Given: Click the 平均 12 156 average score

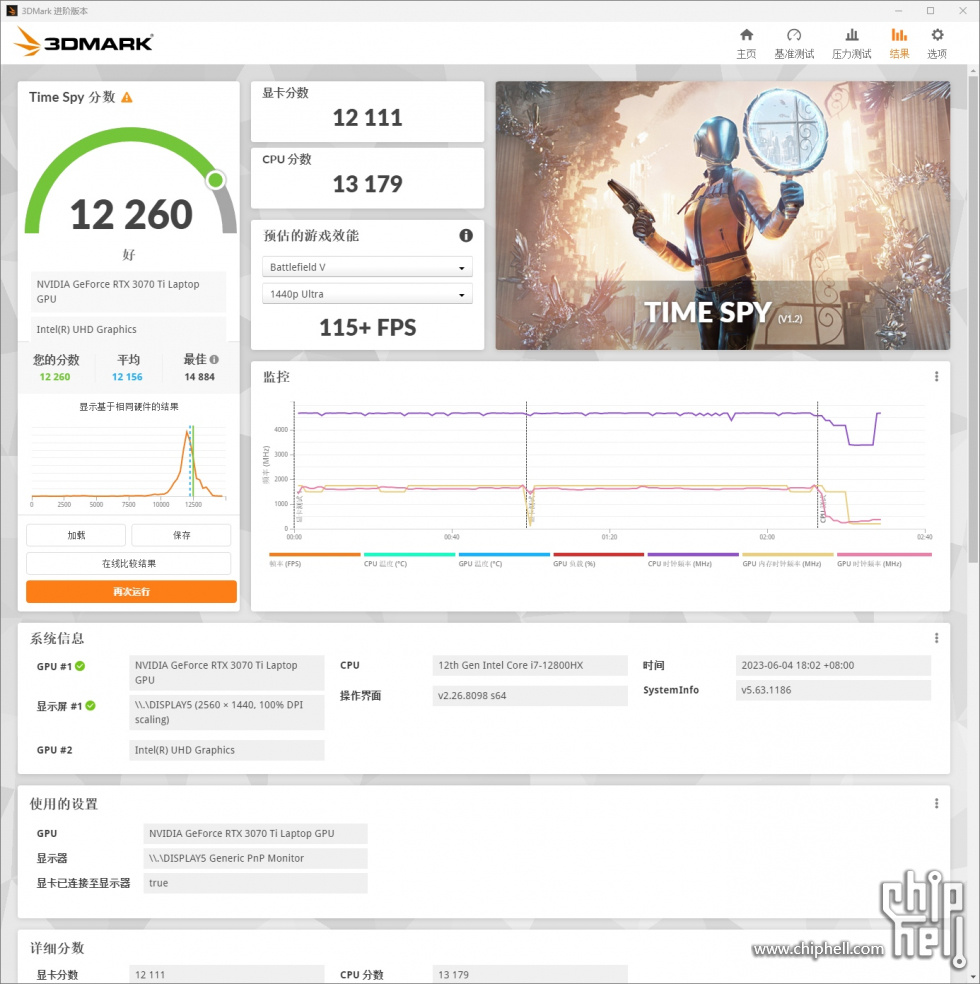Looking at the screenshot, I should [x=127, y=377].
